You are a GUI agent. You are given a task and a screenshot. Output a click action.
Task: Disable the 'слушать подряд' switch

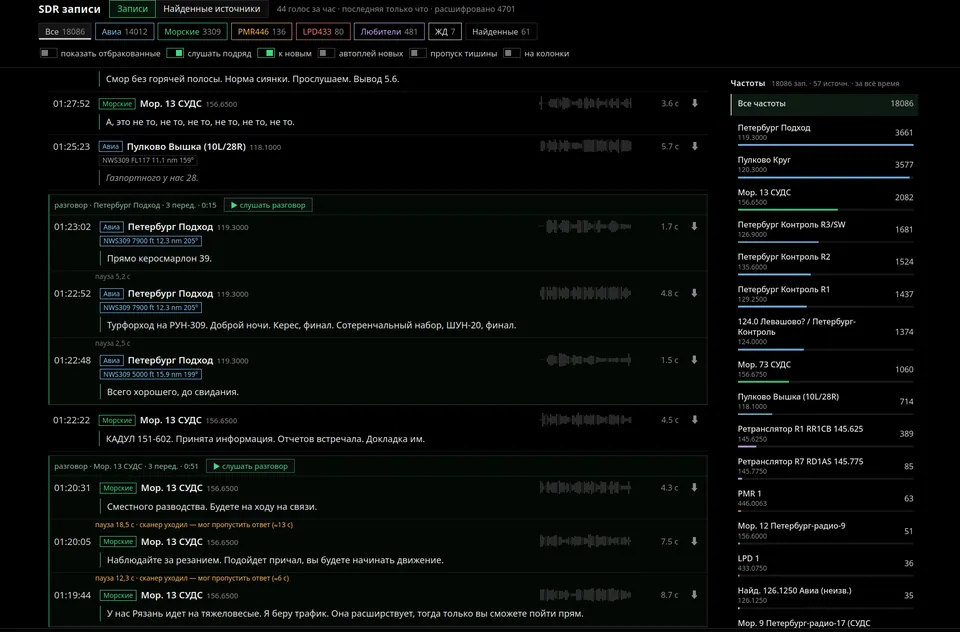pyautogui.click(x=175, y=53)
